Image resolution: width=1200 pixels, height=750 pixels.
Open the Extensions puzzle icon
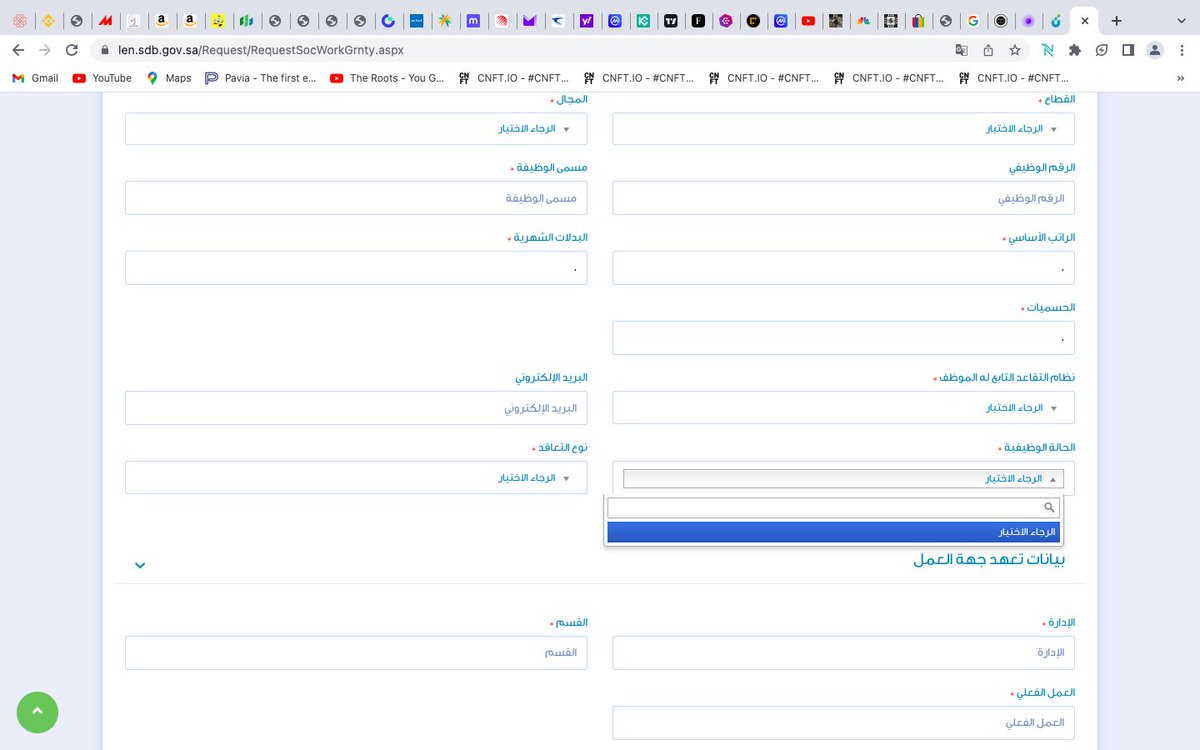pos(1075,50)
